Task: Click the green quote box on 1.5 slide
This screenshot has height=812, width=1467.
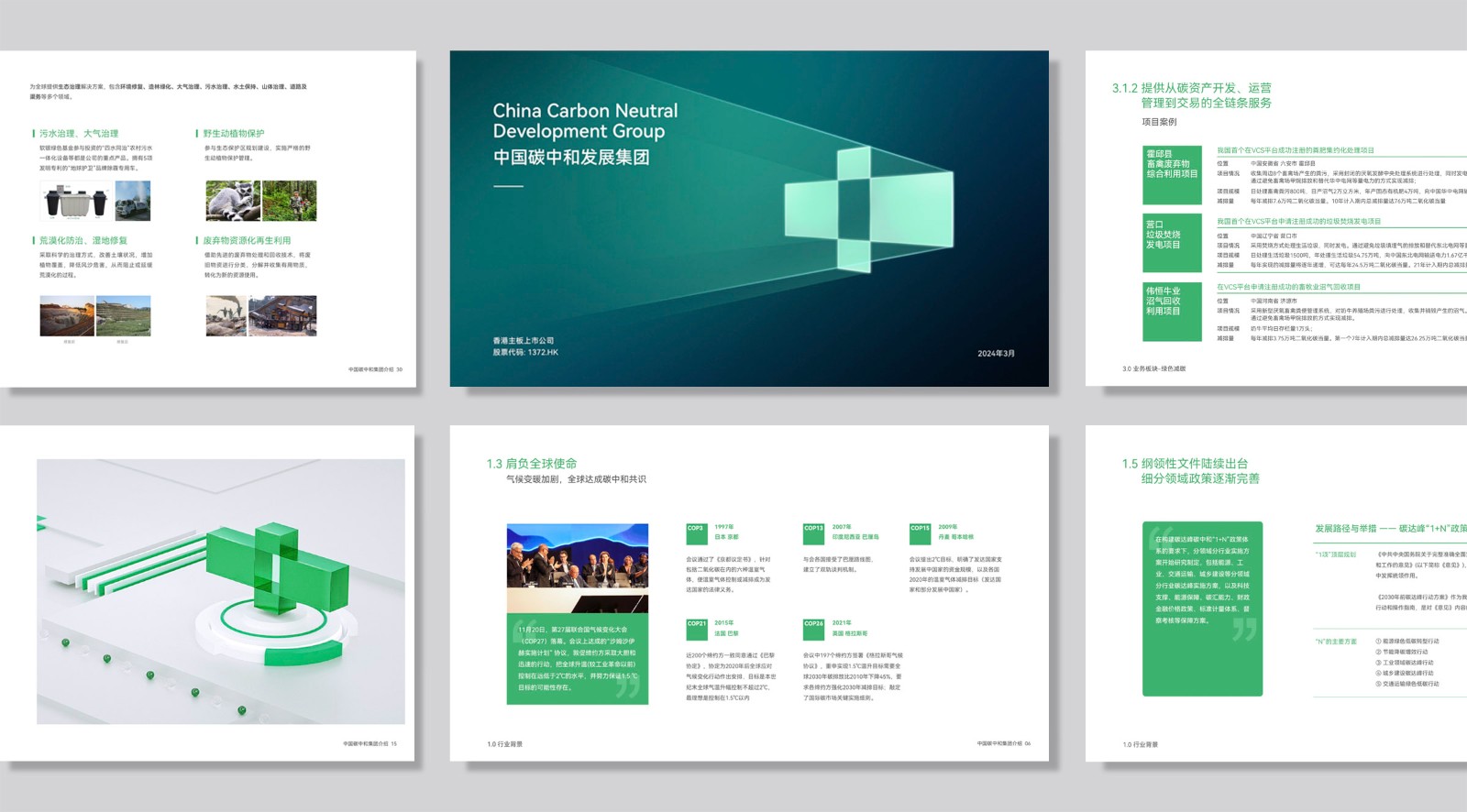Action: [x=1202, y=609]
